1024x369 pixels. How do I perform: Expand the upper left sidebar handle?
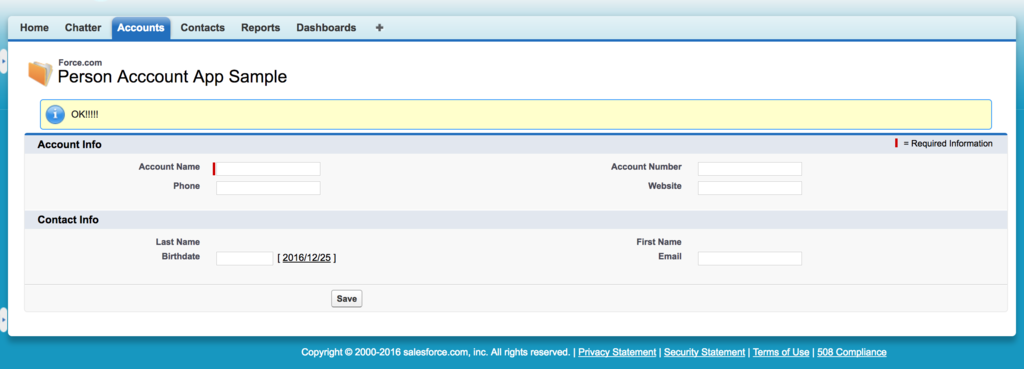click(x=3, y=61)
